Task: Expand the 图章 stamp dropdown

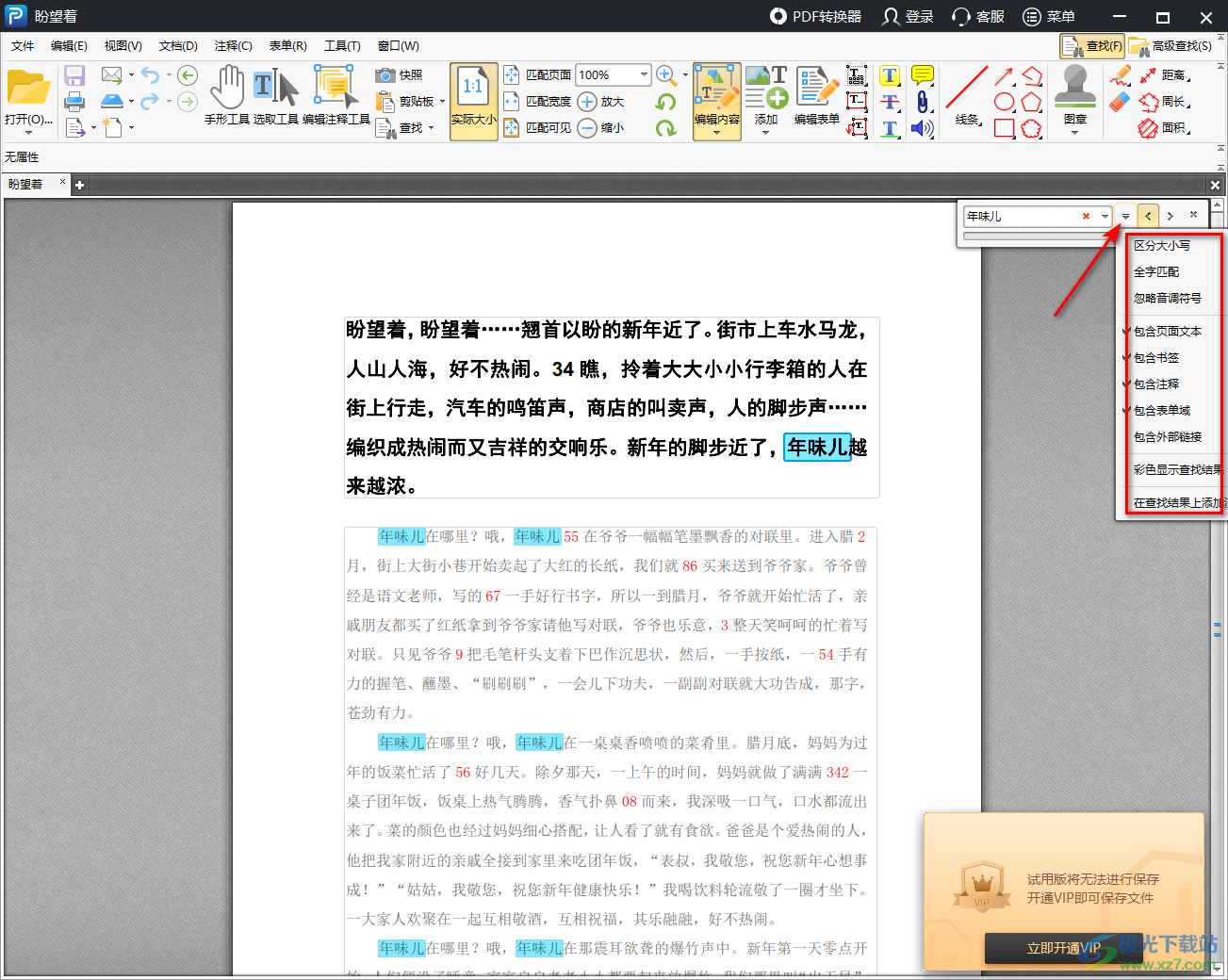Action: [x=1075, y=133]
